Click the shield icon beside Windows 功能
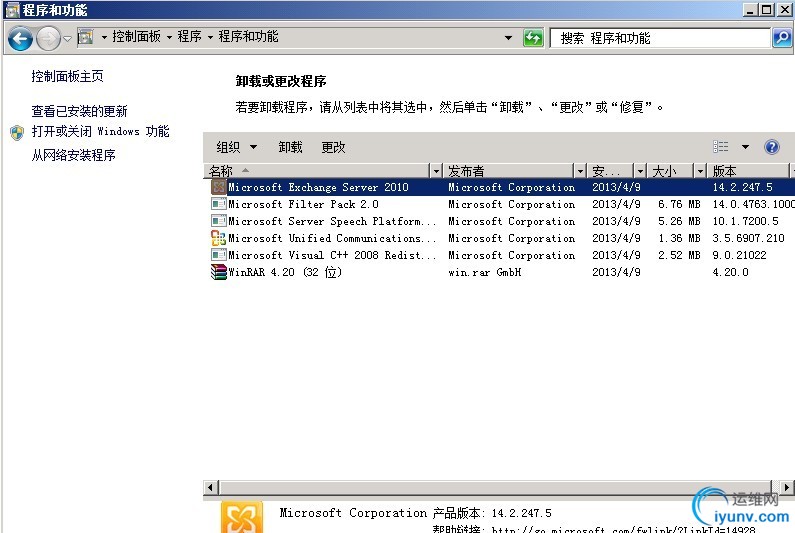The image size is (795, 533). point(17,133)
